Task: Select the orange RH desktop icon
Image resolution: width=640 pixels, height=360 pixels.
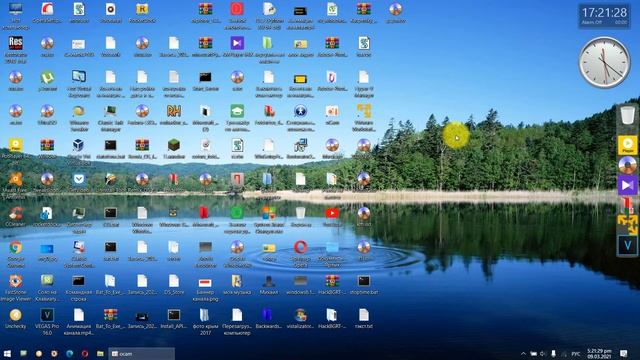Action: click(x=174, y=111)
